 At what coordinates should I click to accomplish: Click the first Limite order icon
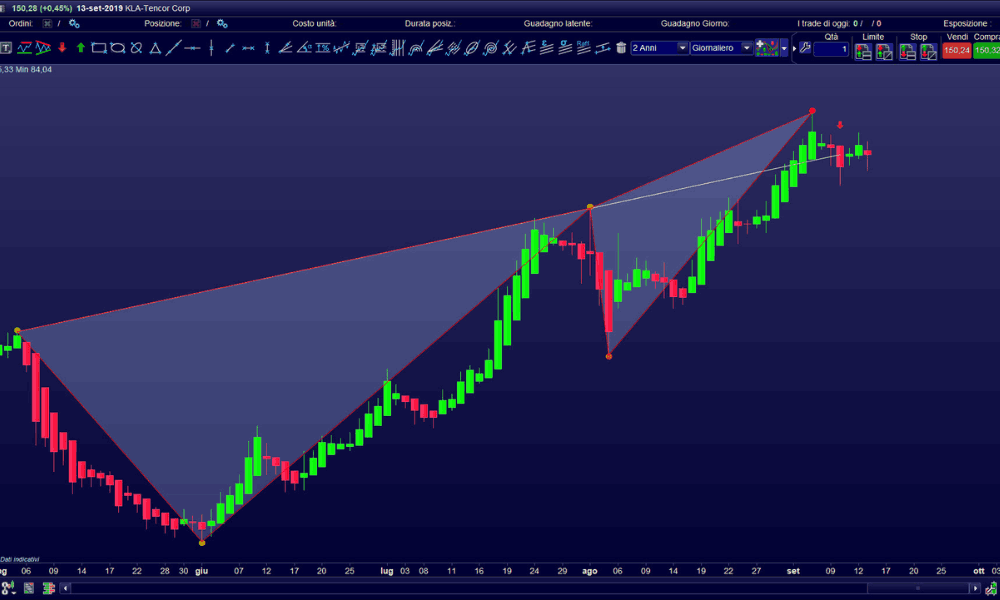863,52
